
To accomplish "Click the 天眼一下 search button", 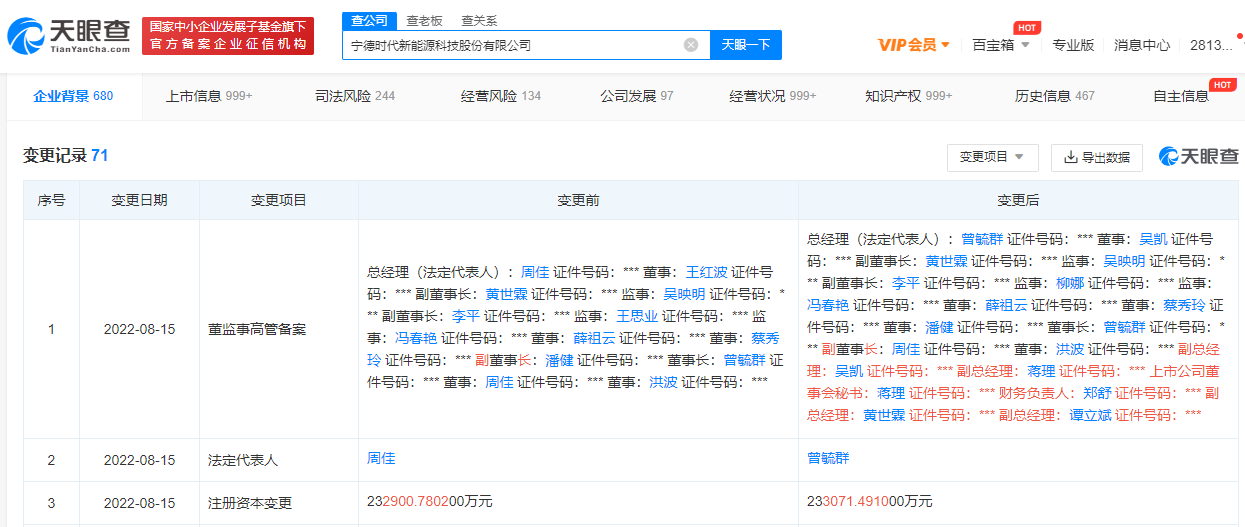I will point(746,45).
